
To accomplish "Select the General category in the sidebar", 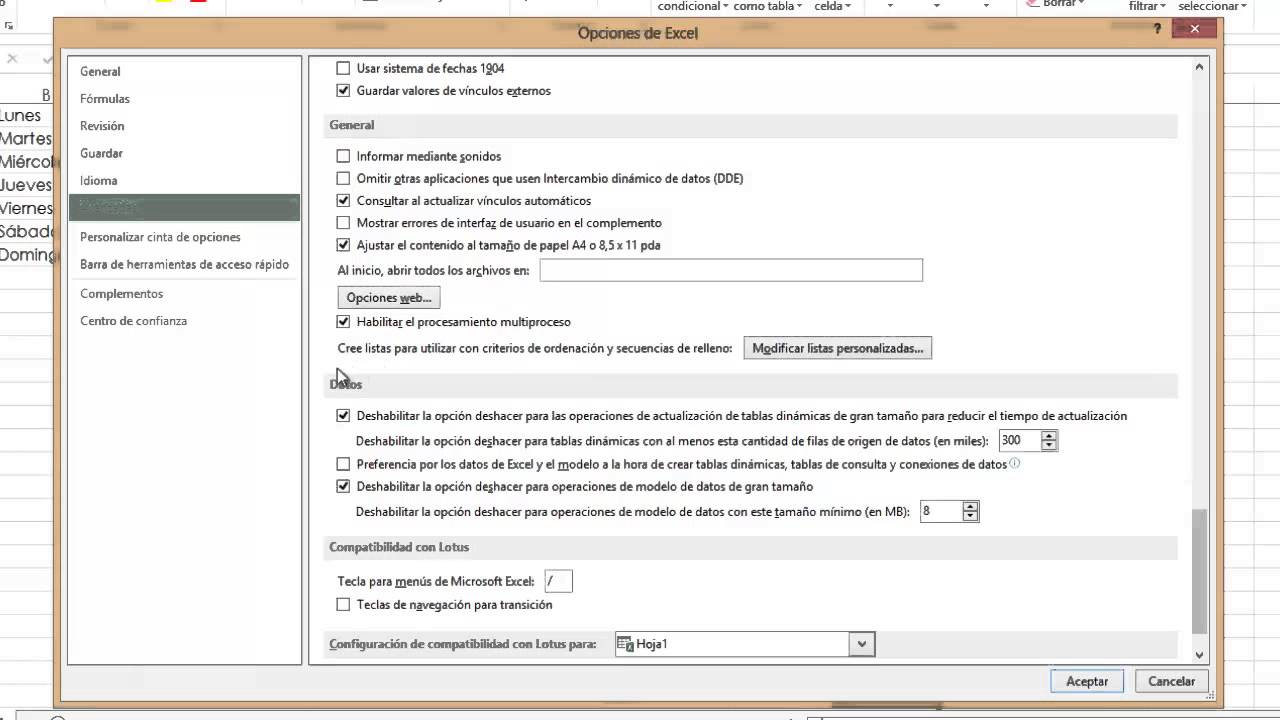I will pos(184,71).
